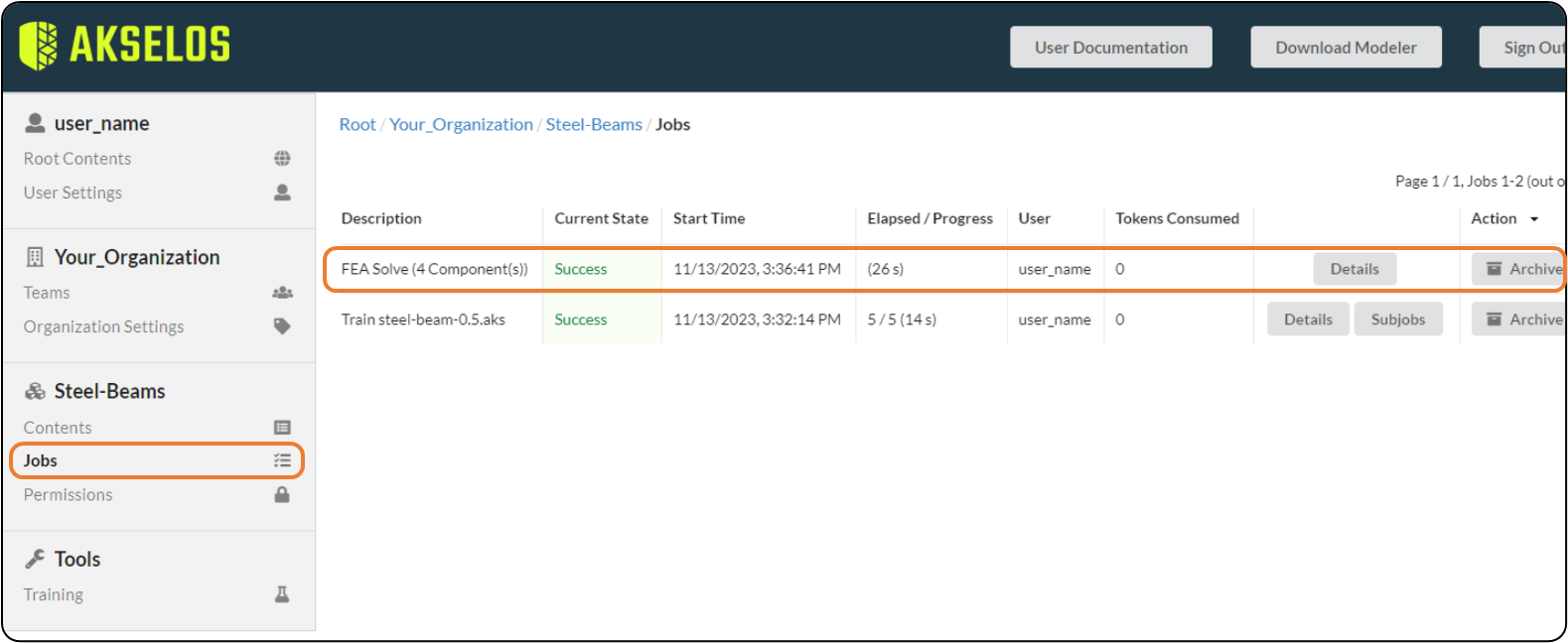Click start time 11/13/2023, 3:32:14 PM
1568x643 pixels.
(758, 320)
